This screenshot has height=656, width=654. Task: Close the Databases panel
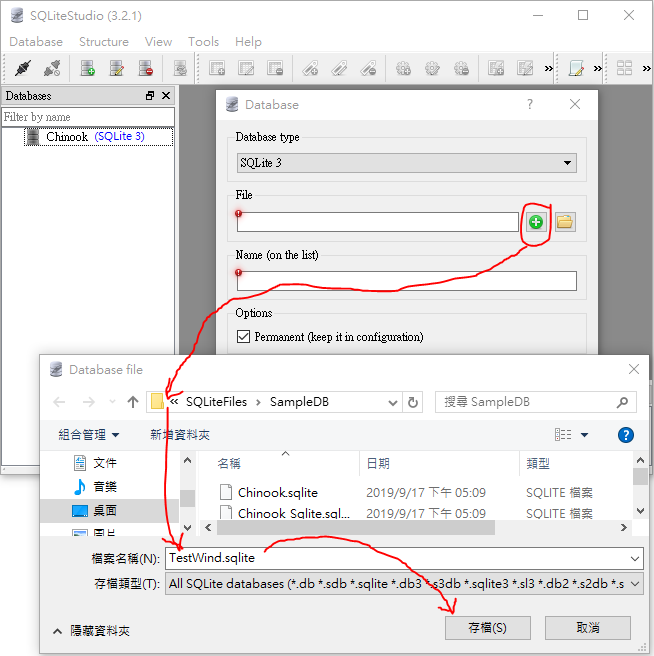click(166, 96)
